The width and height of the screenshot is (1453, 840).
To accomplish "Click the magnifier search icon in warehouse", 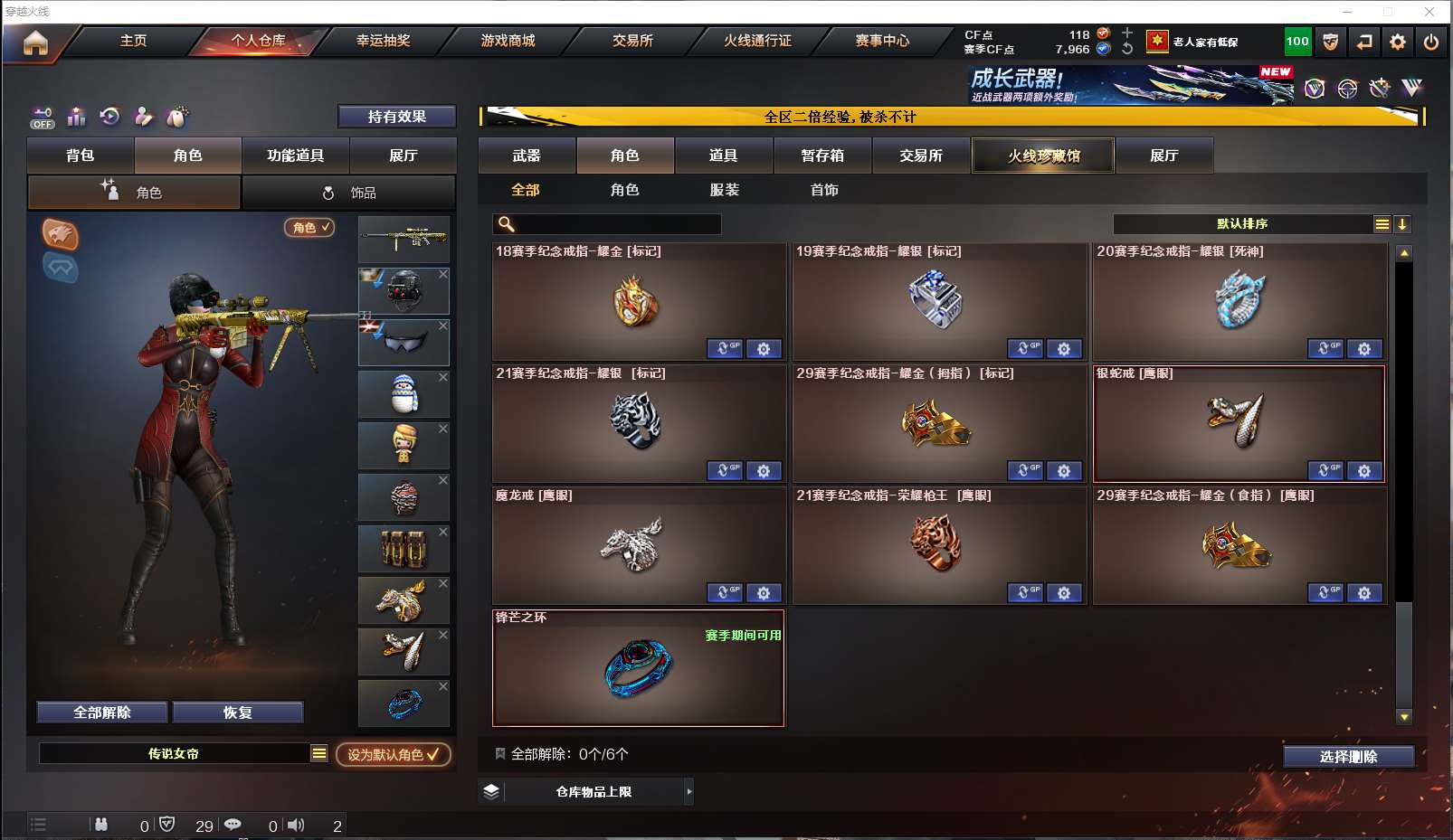I will coord(507,224).
